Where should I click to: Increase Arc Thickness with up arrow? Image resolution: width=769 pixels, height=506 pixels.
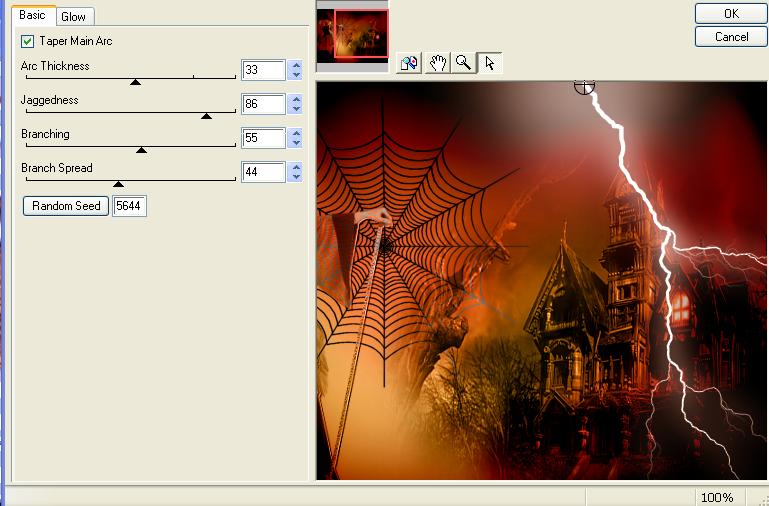(295, 66)
